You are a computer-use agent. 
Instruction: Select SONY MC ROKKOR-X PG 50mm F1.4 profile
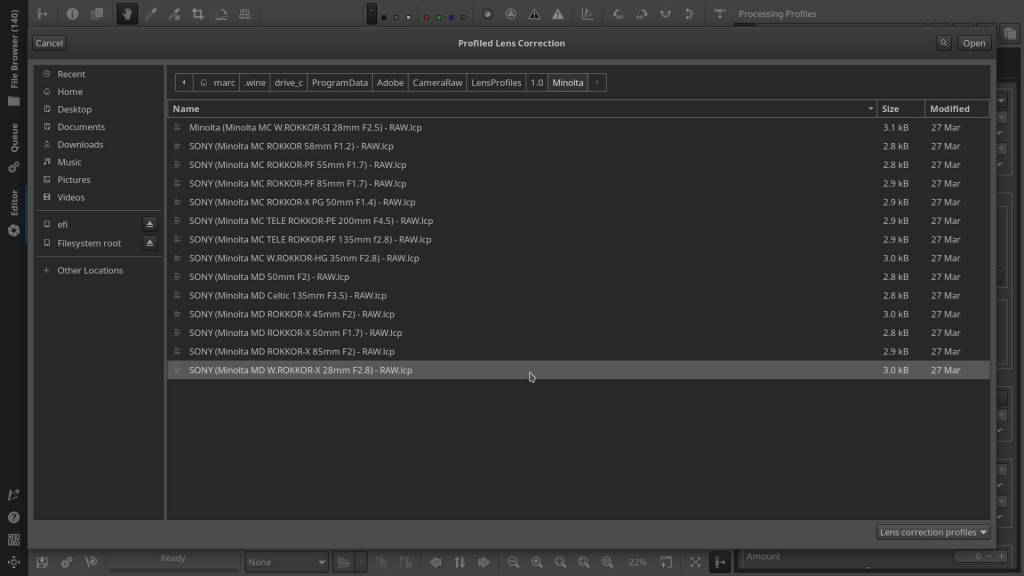(x=579, y=202)
